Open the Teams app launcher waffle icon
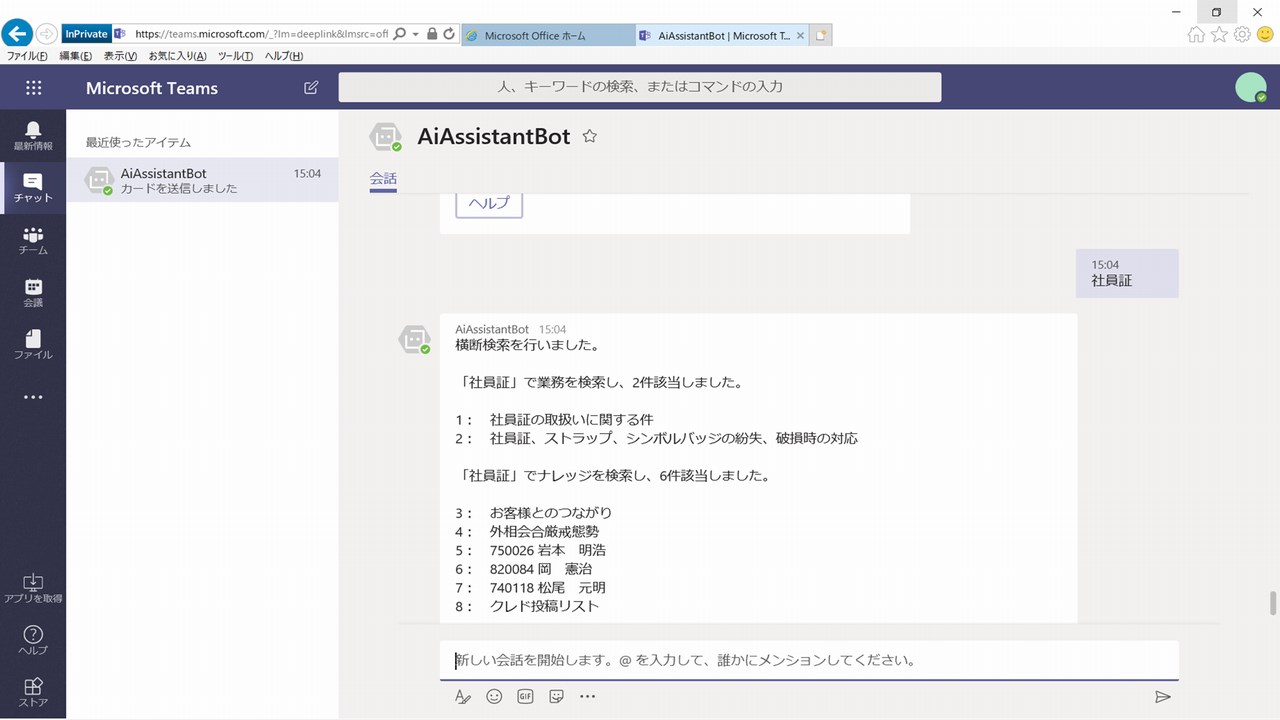1280x720 pixels. tap(33, 88)
